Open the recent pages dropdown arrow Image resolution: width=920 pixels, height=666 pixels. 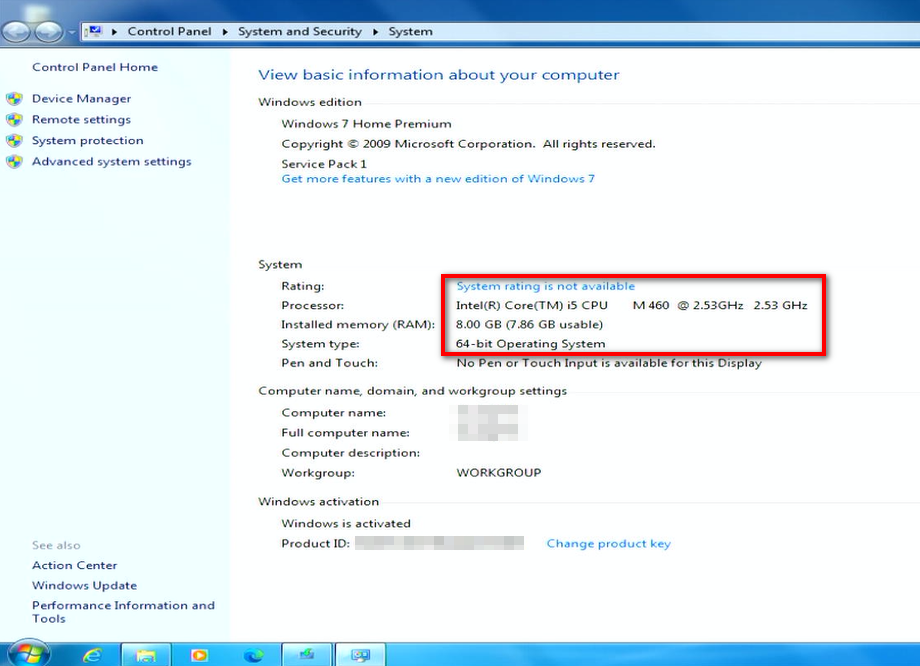tap(72, 32)
